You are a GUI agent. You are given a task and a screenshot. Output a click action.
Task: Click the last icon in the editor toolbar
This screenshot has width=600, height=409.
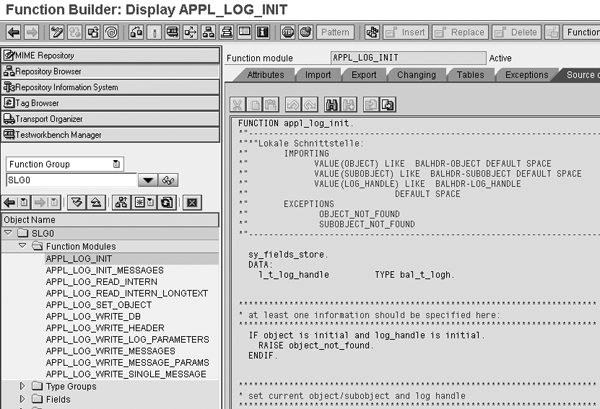(x=388, y=104)
